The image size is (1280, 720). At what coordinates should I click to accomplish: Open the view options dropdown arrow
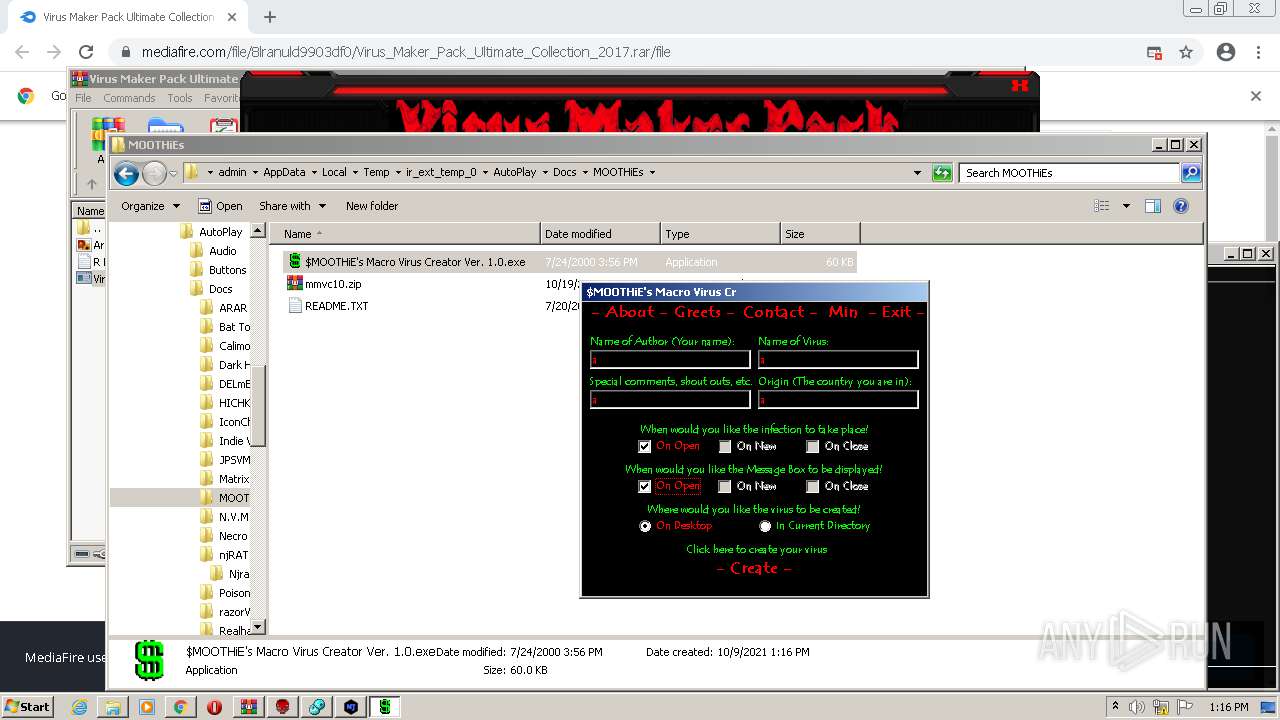pos(1126,206)
